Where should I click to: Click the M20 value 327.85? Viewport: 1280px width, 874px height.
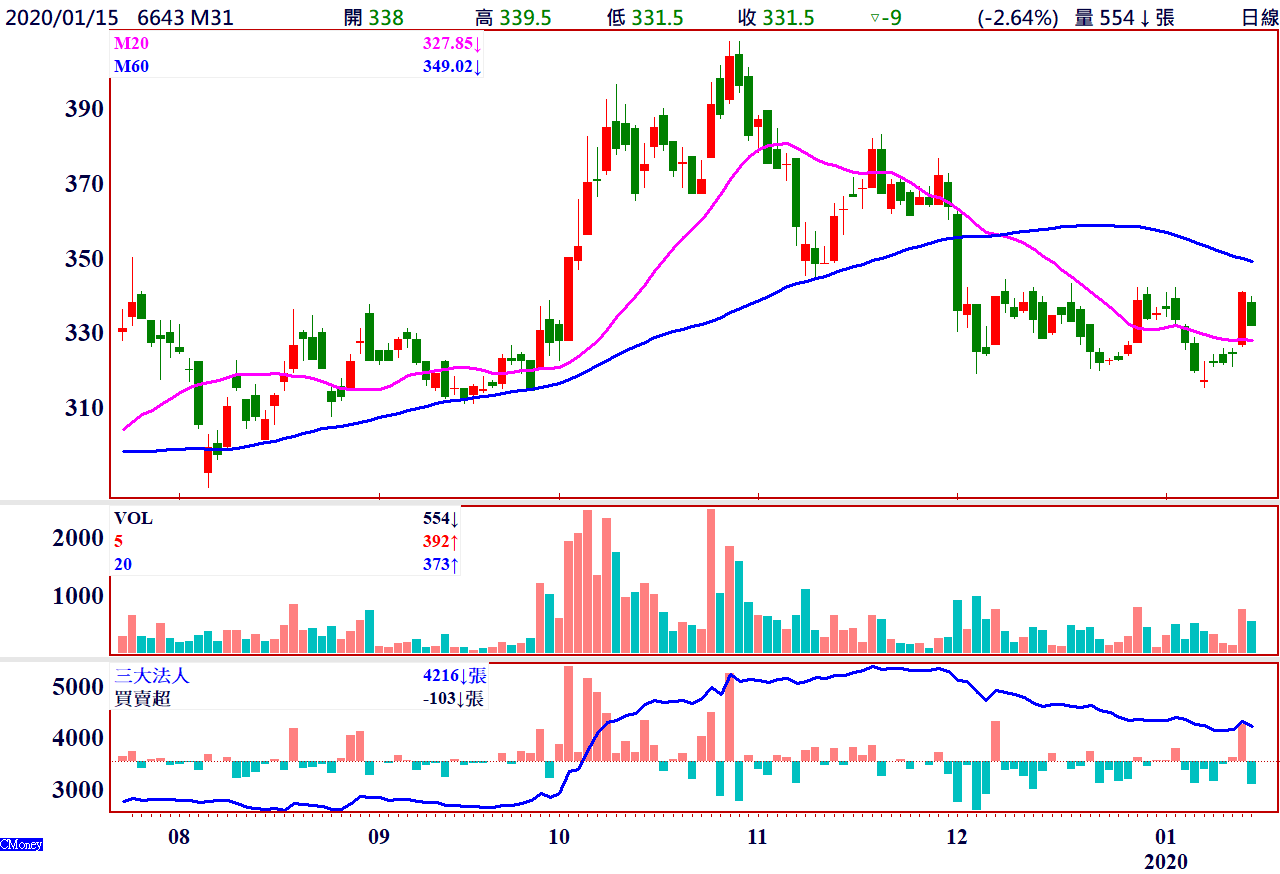coord(451,46)
